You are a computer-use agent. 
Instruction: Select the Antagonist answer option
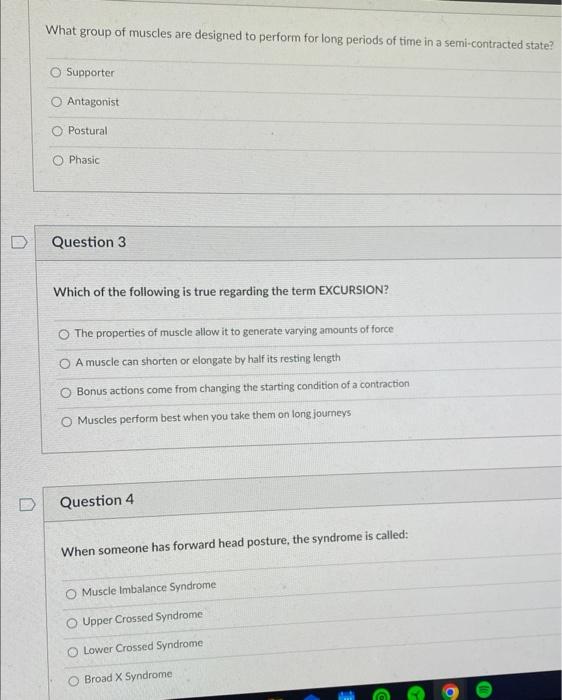56,102
